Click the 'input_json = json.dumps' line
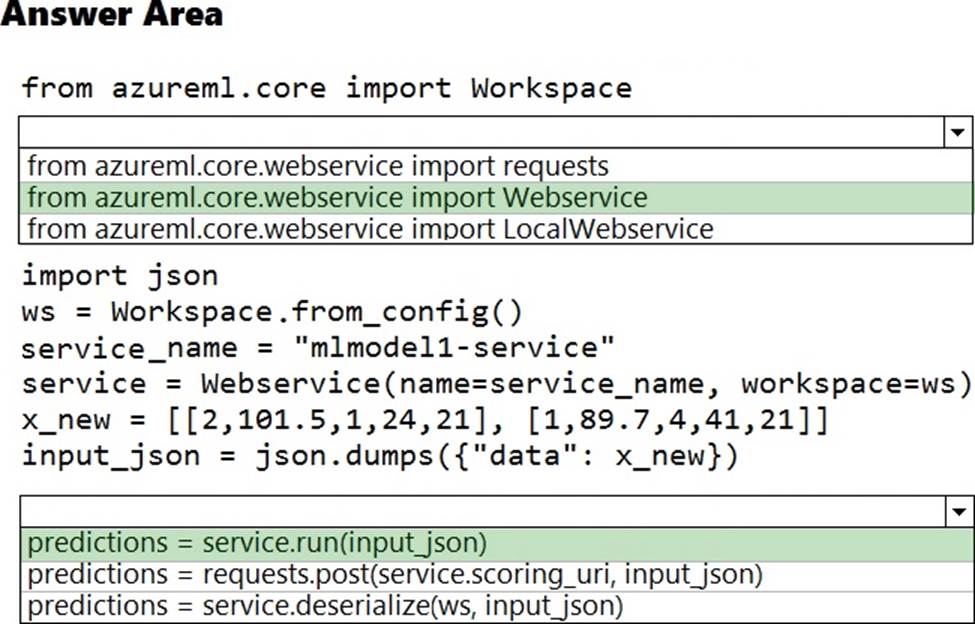The height and width of the screenshot is (624, 975). pos(379,456)
